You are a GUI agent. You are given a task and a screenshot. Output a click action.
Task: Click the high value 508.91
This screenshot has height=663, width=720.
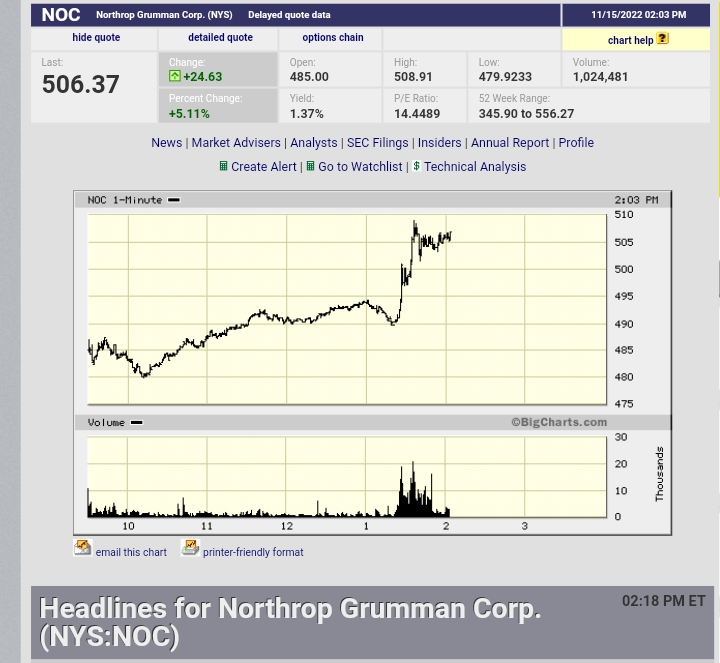(x=413, y=77)
